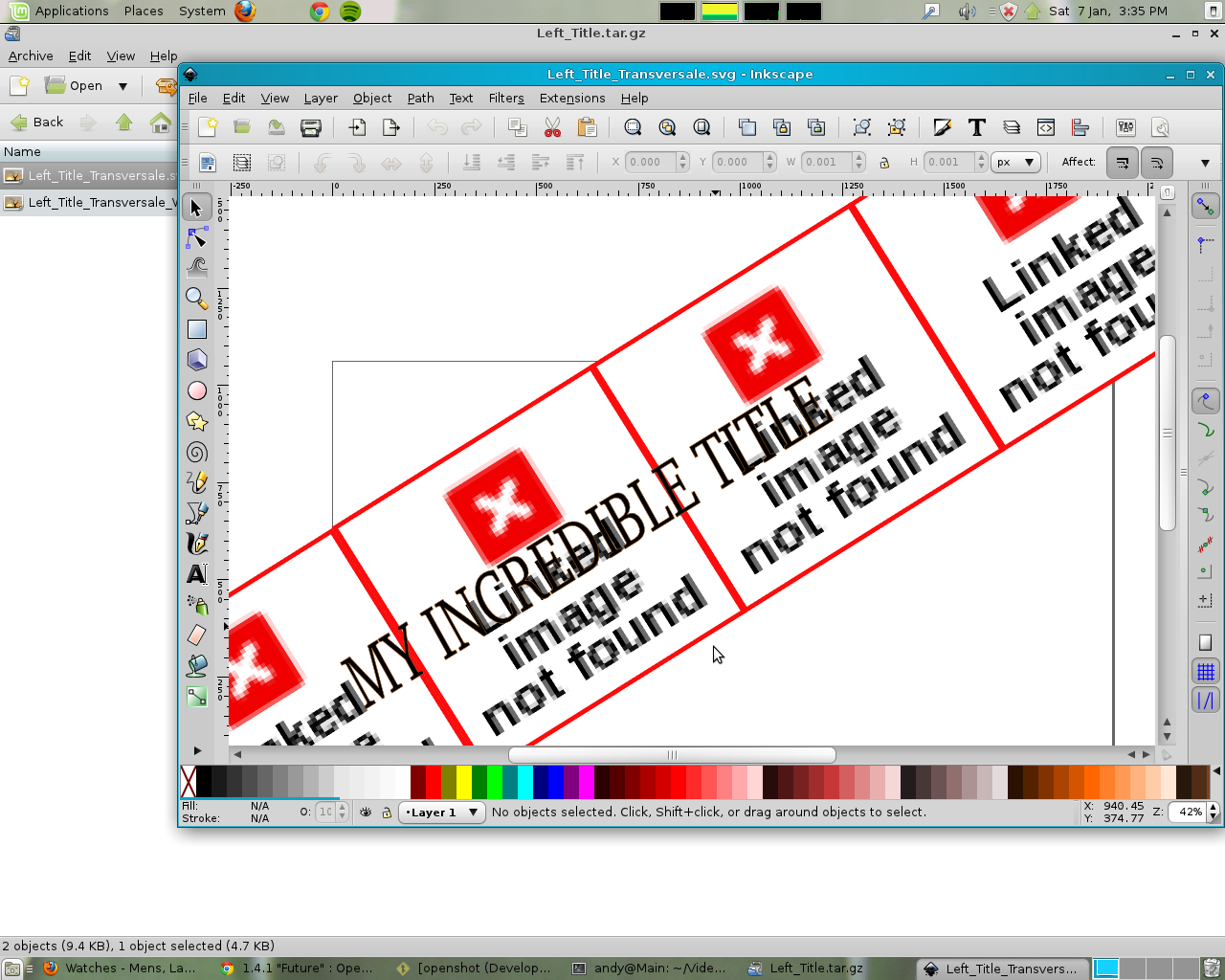Choose the Star and polygon tool

point(197,421)
